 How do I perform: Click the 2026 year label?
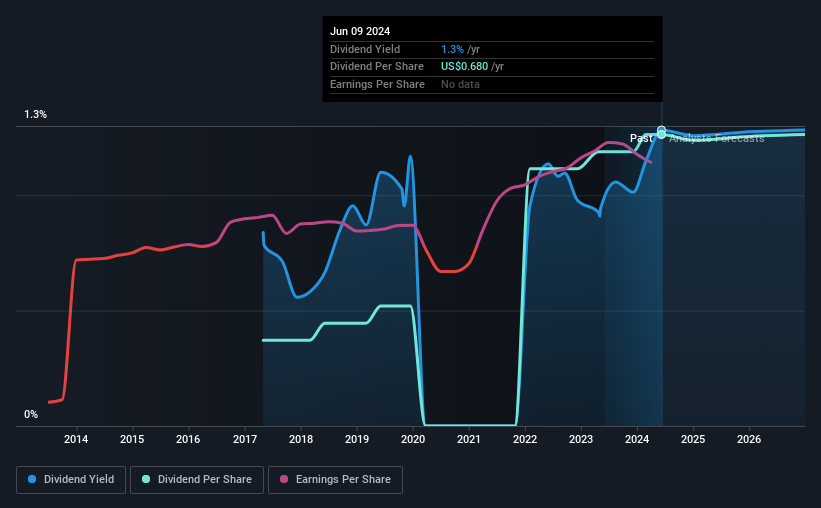(x=749, y=439)
